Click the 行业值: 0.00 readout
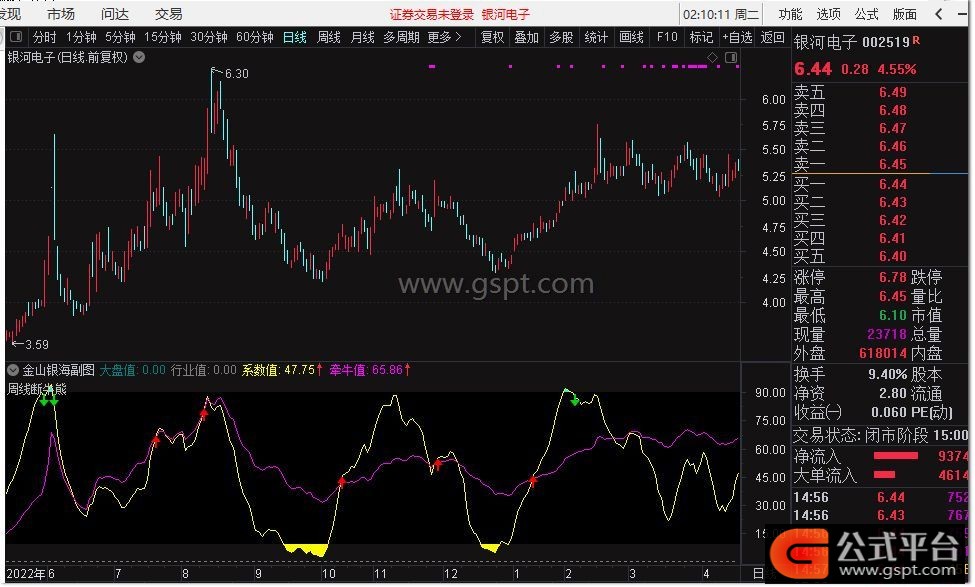 pyautogui.click(x=203, y=370)
